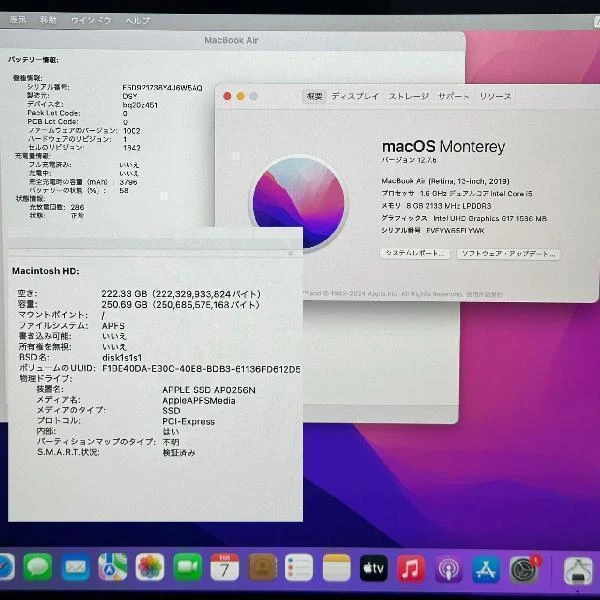Screen dimensions: 600x600
Task: Open the ヘルプ menu
Action: 138,21
